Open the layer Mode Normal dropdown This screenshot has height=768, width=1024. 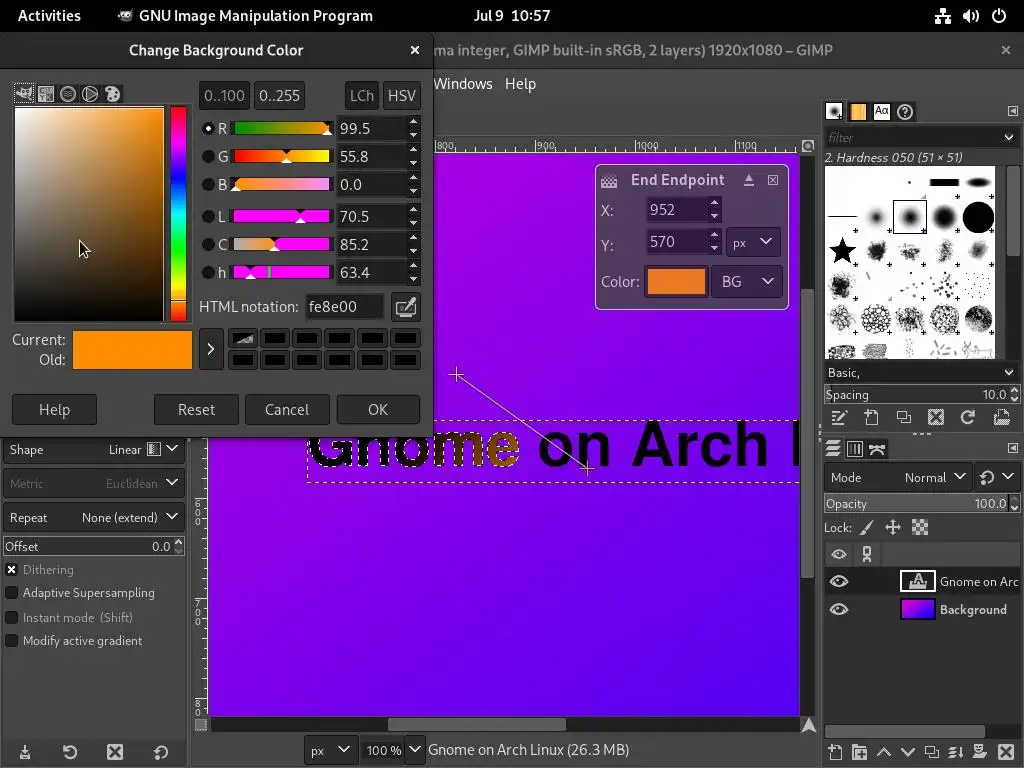click(x=898, y=477)
